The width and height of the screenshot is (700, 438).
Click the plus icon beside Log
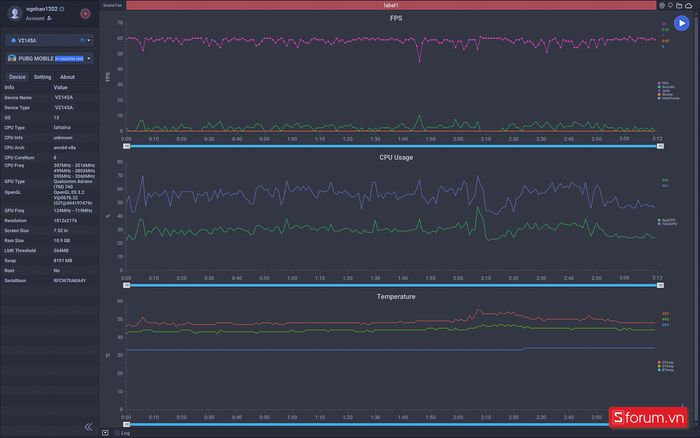click(x=105, y=433)
